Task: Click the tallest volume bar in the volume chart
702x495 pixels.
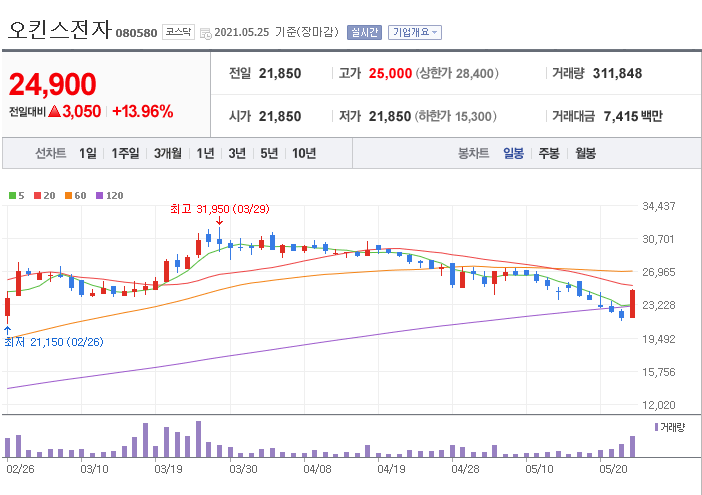Action: click(x=198, y=439)
